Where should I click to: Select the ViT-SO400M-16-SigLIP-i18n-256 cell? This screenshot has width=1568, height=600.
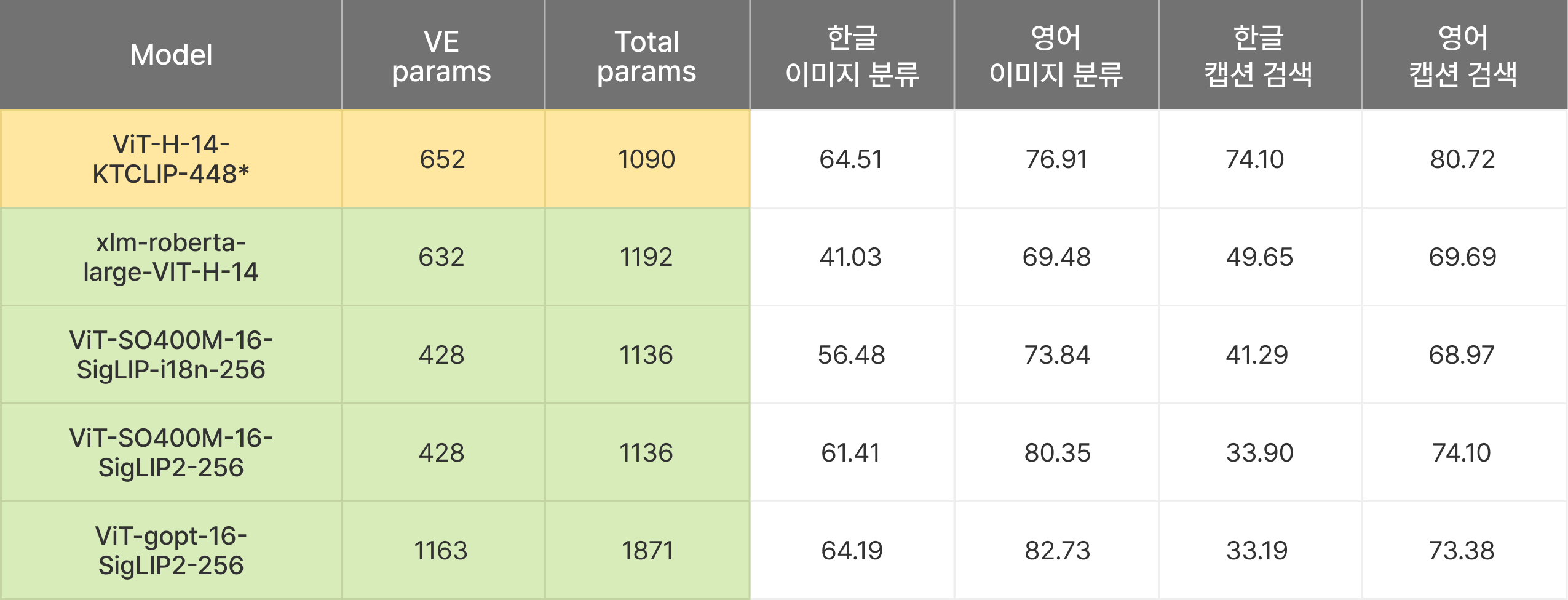pos(171,354)
